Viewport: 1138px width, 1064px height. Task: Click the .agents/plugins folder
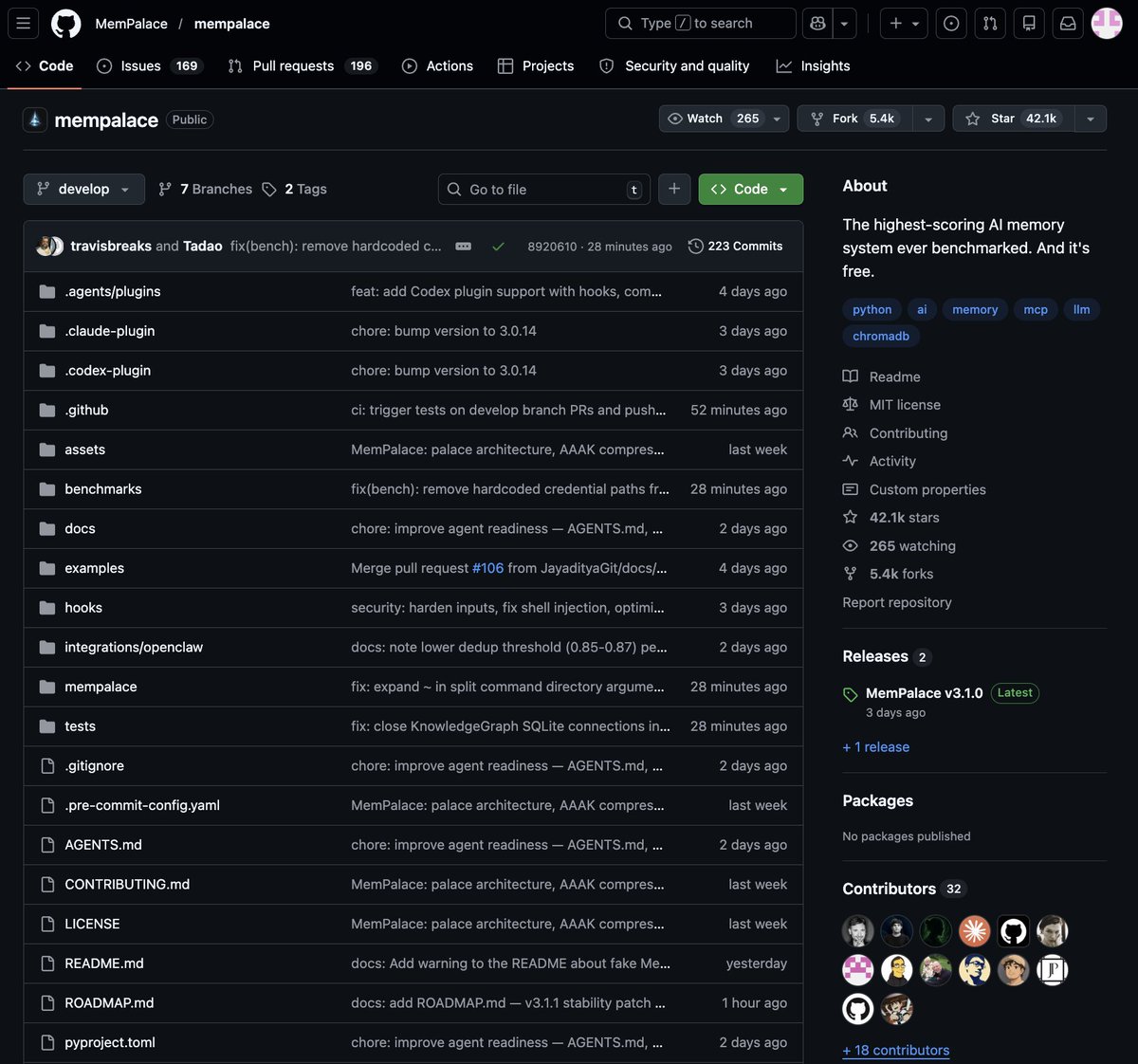[x=113, y=291]
